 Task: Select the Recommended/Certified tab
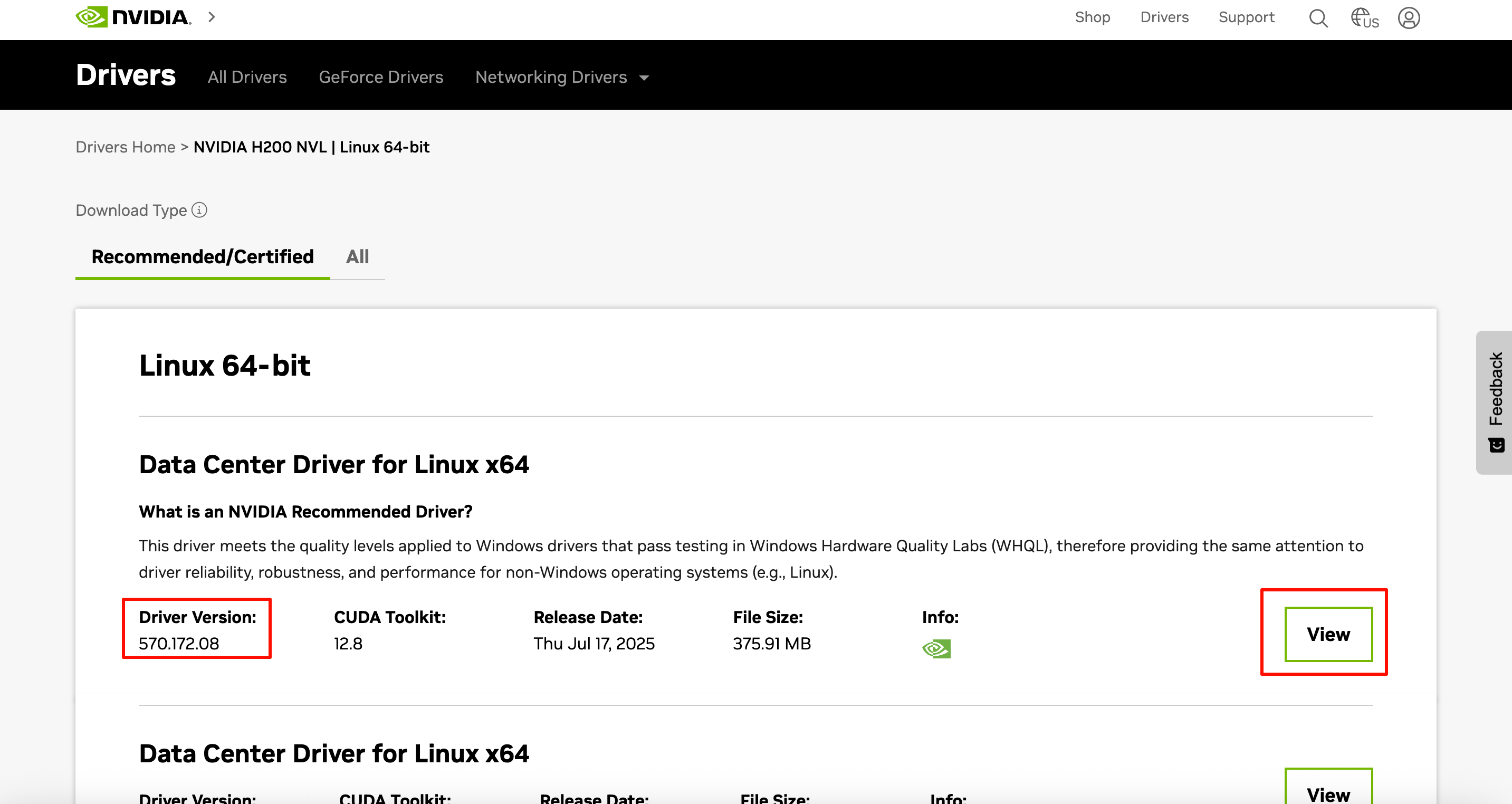203,256
